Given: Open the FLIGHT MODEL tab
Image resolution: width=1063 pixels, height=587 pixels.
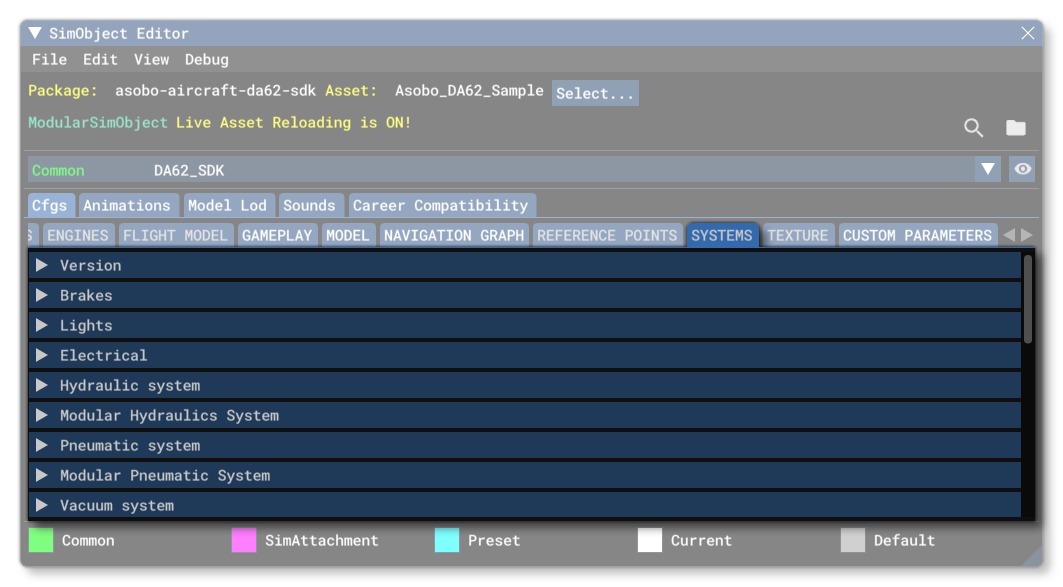Looking at the screenshot, I should 175,234.
